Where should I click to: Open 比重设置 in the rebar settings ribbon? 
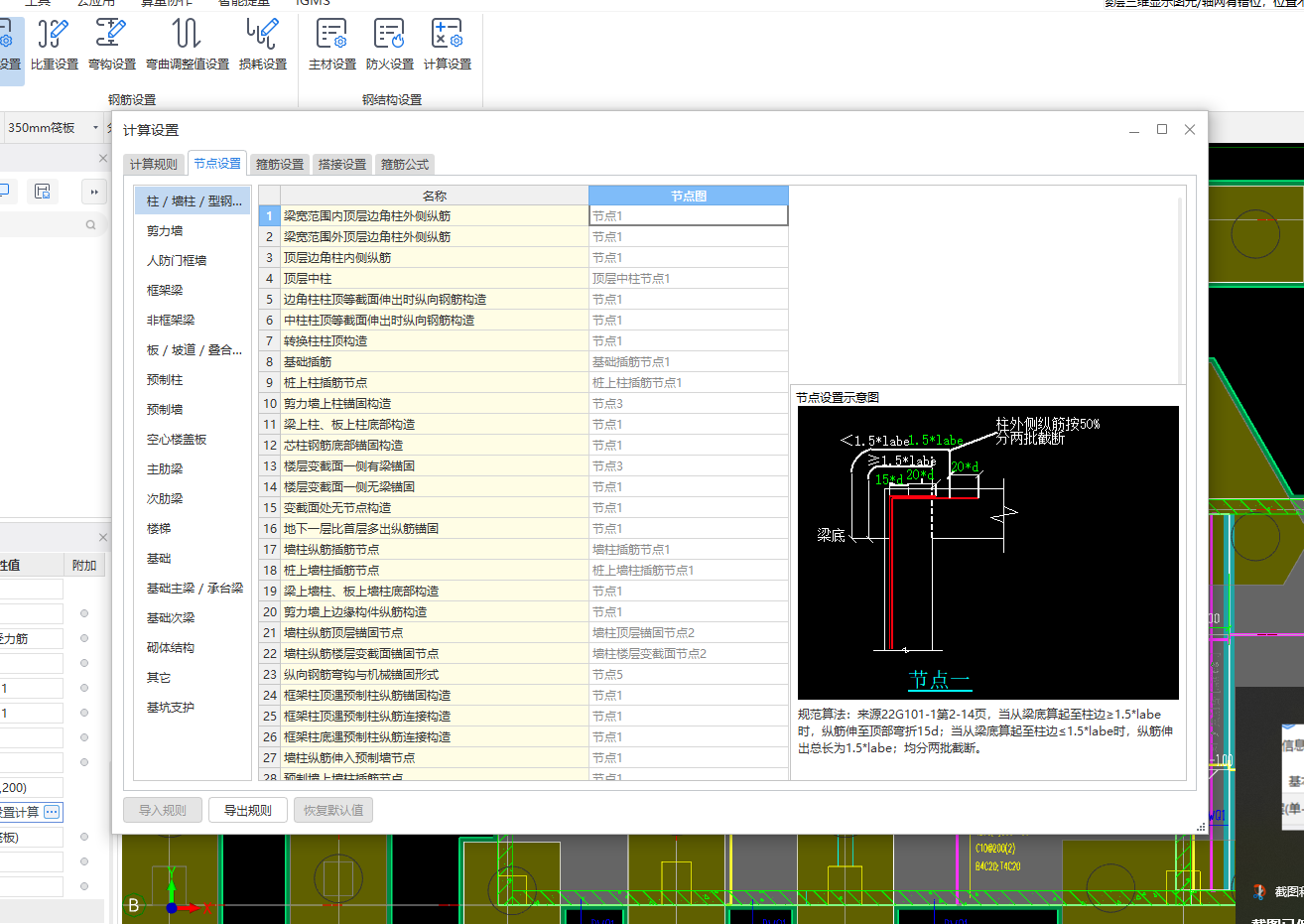coord(54,45)
